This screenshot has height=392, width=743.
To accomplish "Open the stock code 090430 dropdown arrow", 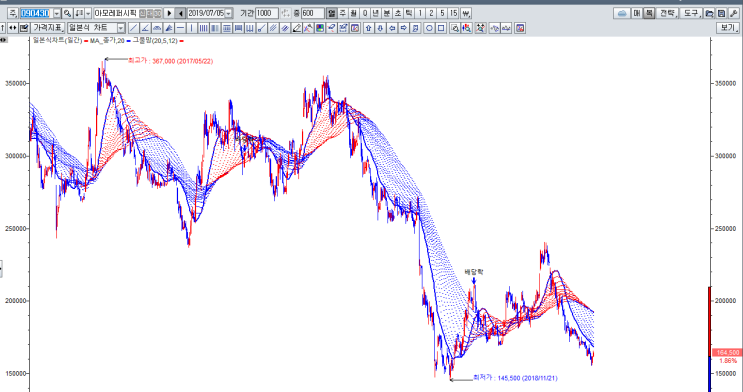I will (x=56, y=13).
